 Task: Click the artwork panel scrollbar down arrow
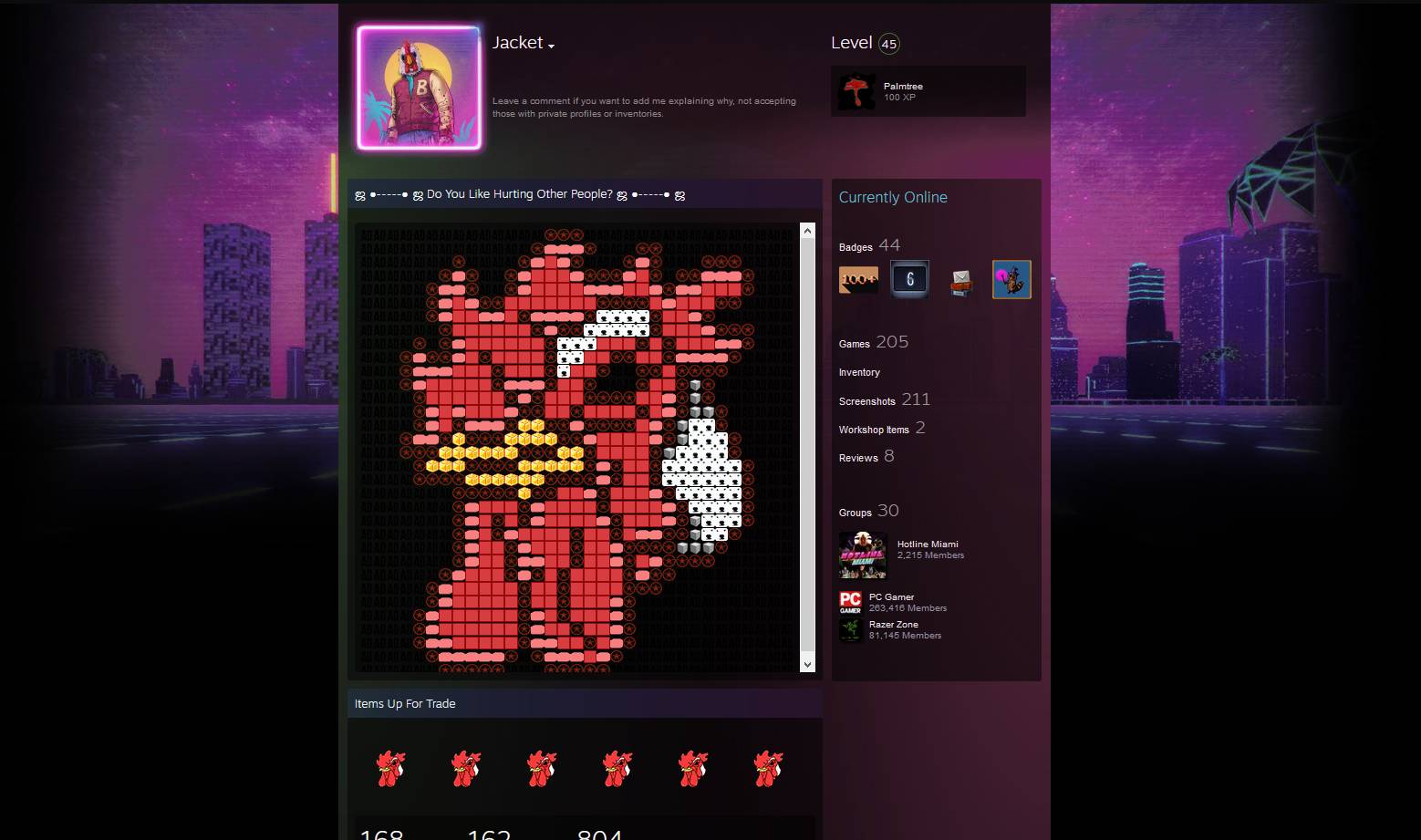806,664
